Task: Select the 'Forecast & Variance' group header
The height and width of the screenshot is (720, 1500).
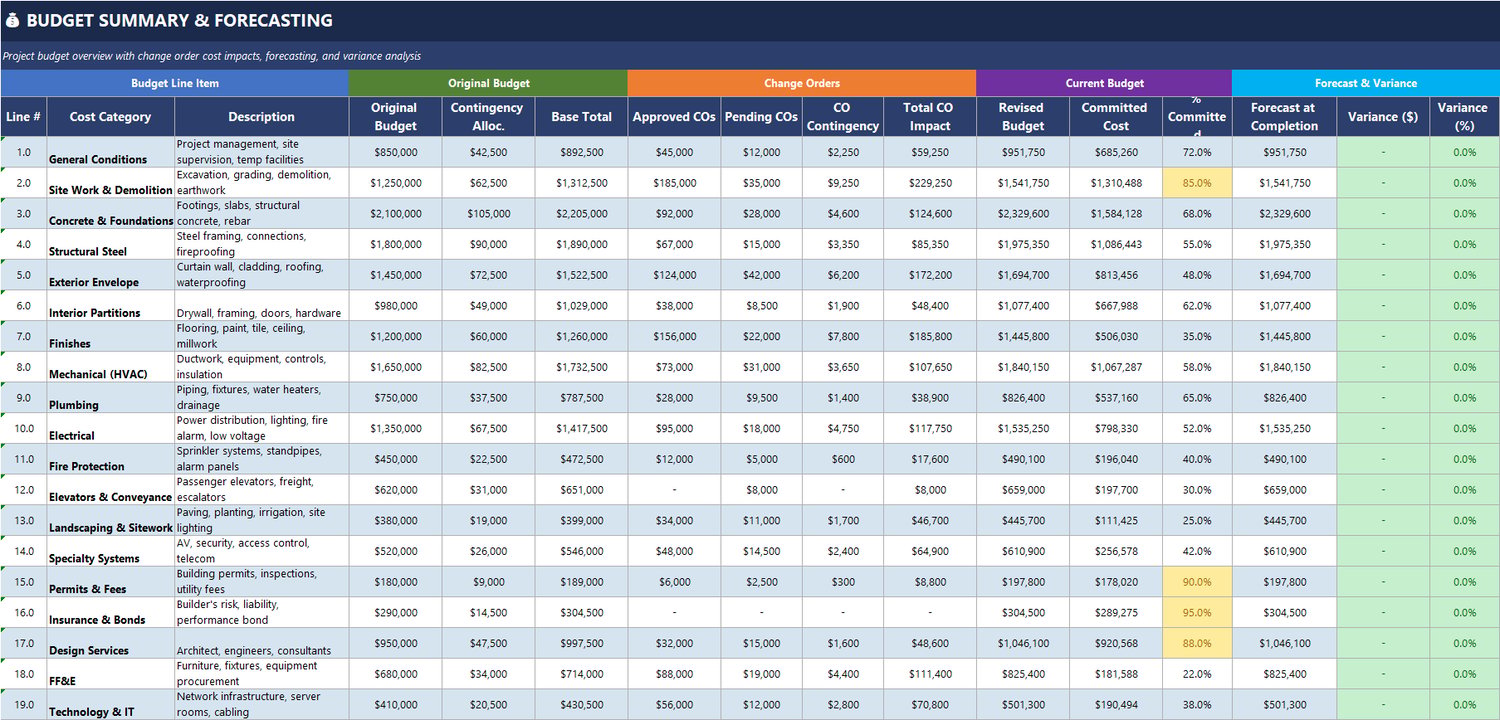Action: [x=1366, y=83]
